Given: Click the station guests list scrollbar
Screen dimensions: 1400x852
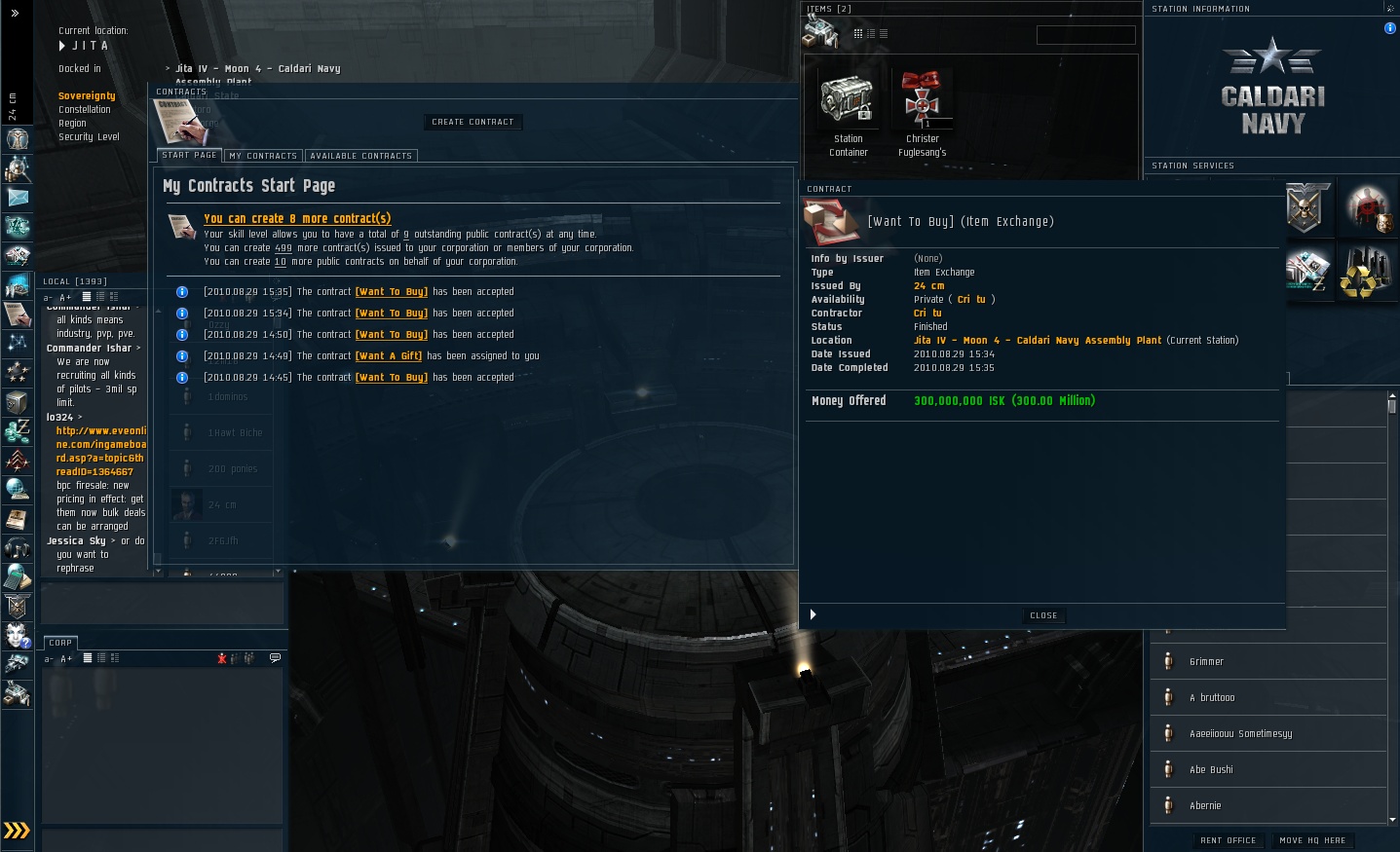Looking at the screenshot, I should [1392, 607].
